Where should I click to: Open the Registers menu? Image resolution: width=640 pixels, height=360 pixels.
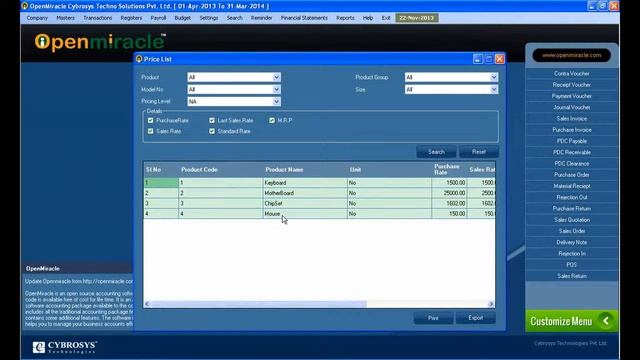tap(131, 18)
